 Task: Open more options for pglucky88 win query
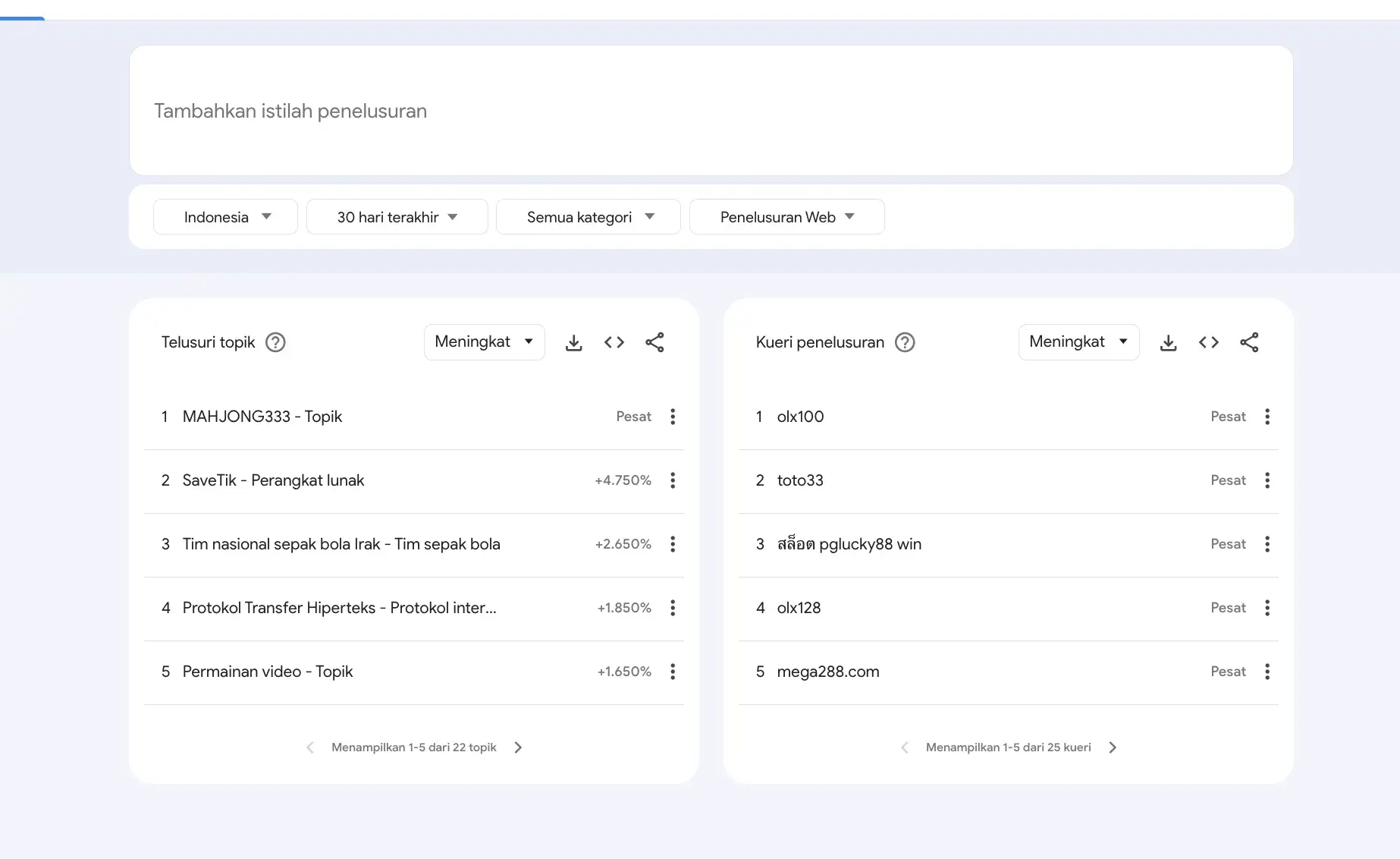pyautogui.click(x=1267, y=544)
